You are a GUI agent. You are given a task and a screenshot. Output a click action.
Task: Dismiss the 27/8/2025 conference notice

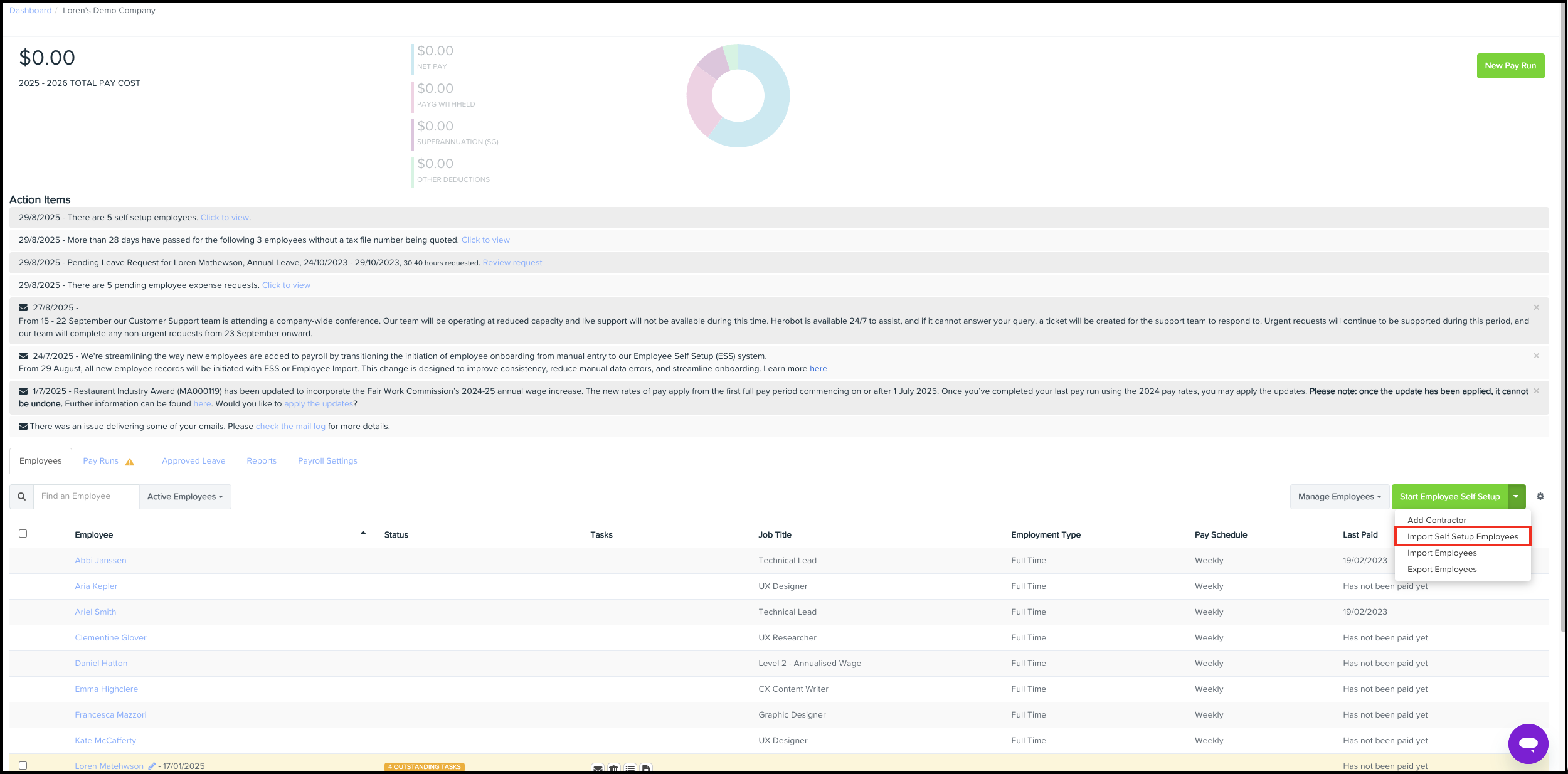point(1536,307)
